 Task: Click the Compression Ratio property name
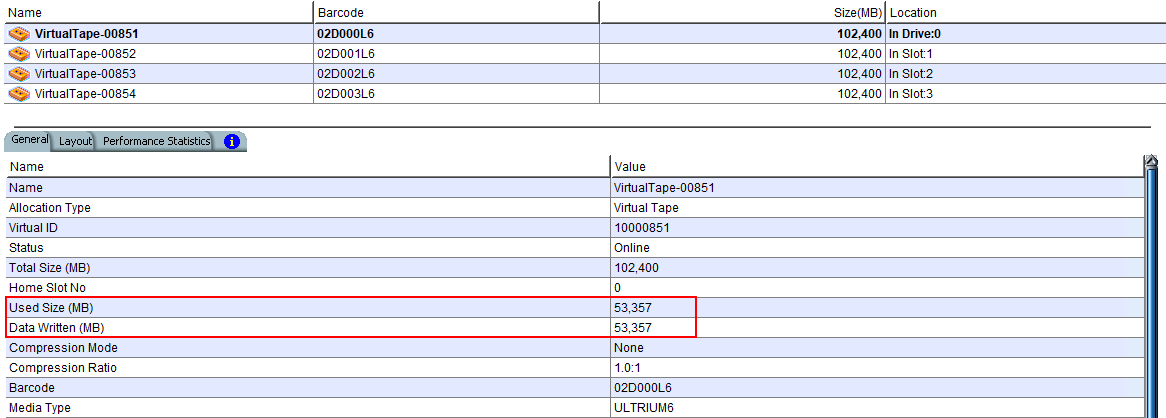tap(62, 368)
